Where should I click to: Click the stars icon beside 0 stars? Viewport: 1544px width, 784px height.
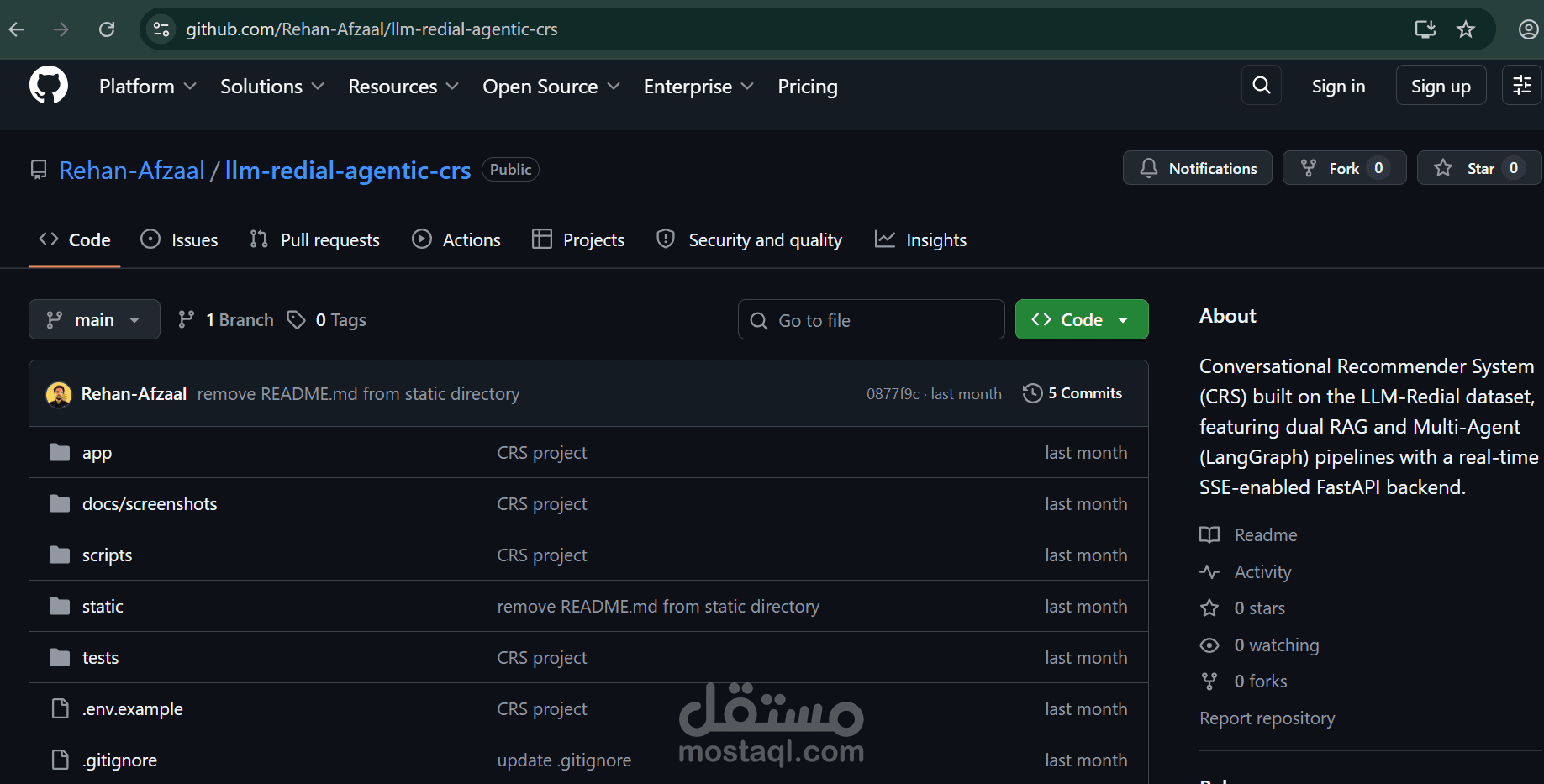(x=1209, y=608)
